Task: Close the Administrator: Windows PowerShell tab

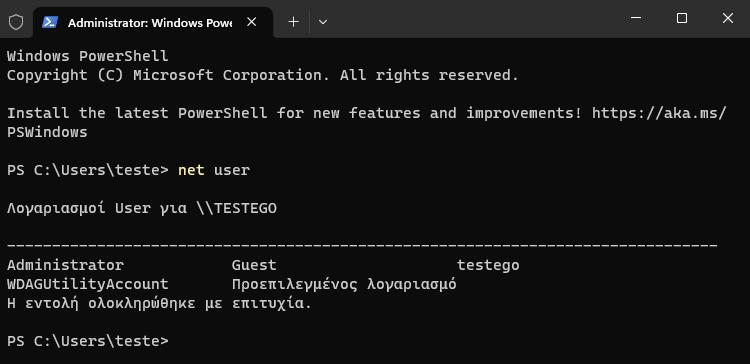Action: click(252, 22)
